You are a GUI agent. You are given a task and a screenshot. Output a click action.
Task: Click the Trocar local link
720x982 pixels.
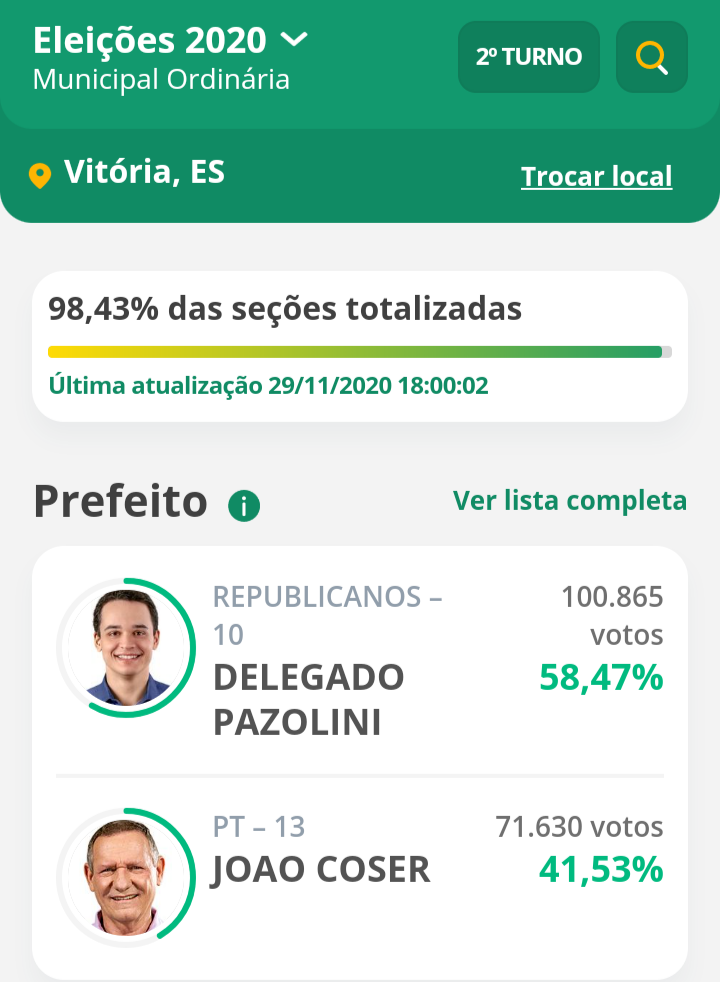[596, 177]
